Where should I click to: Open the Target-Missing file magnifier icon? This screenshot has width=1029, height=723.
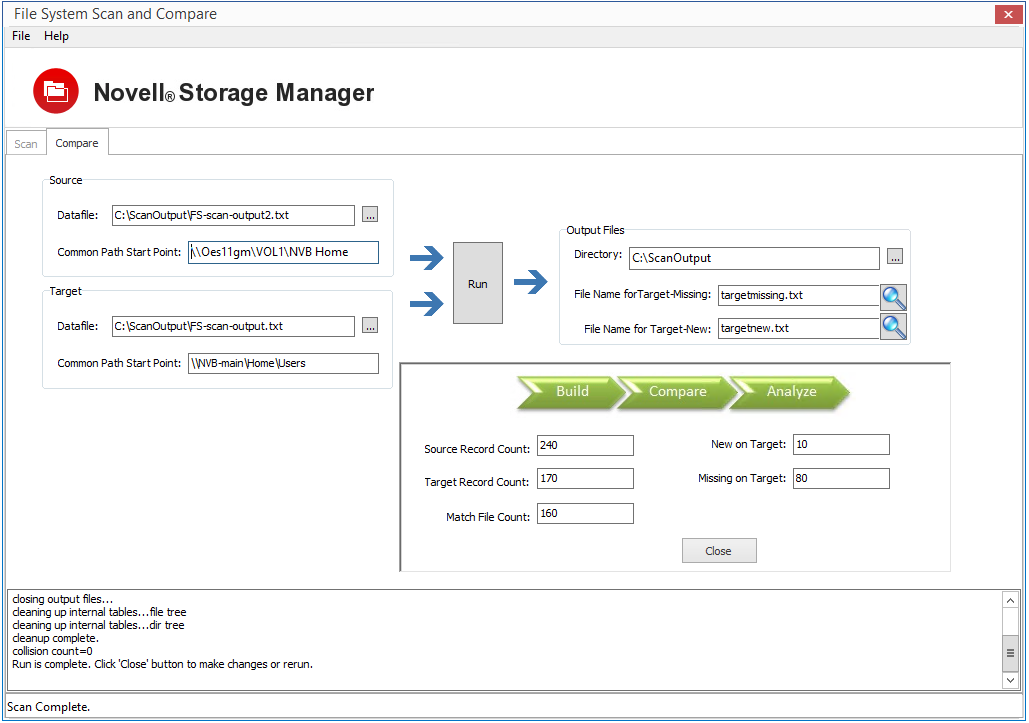[x=893, y=297]
